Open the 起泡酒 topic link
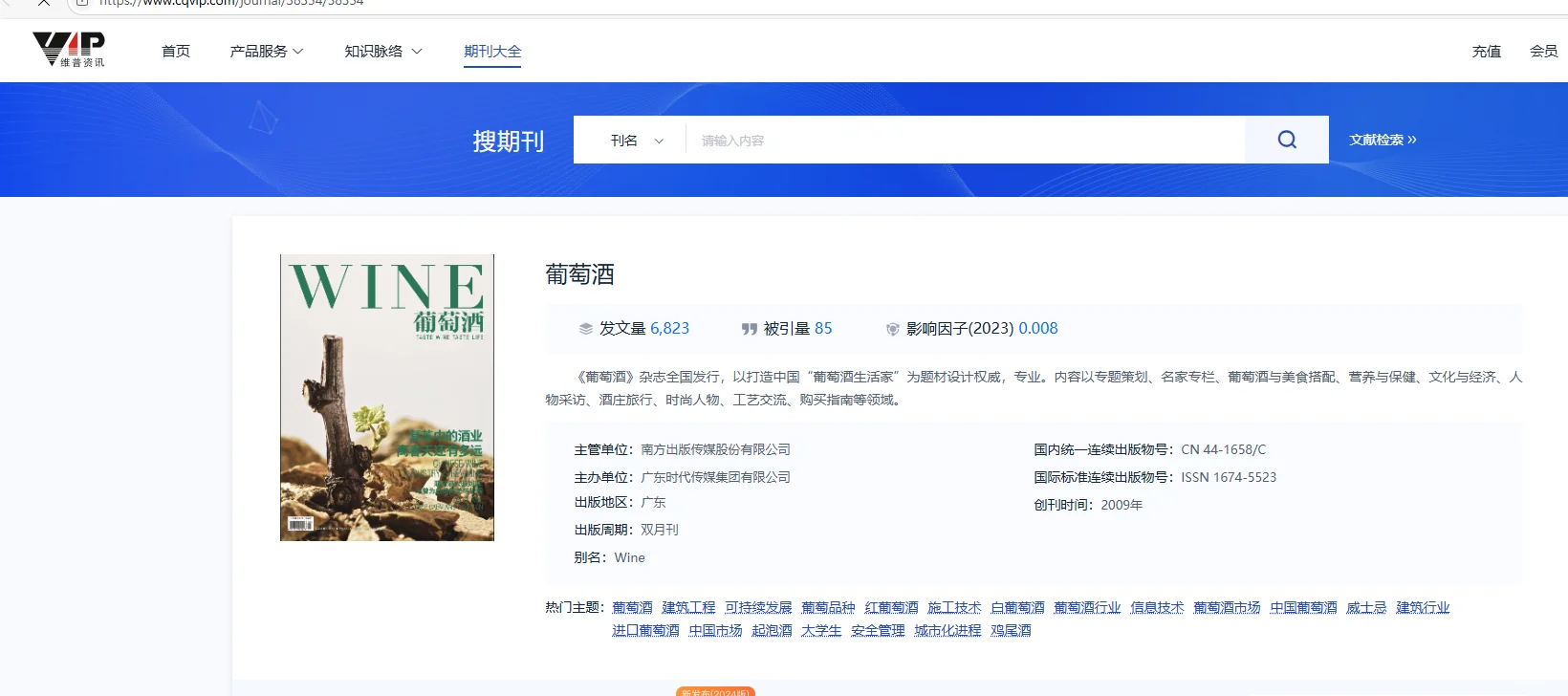The width and height of the screenshot is (1568, 696). pyautogui.click(x=772, y=631)
